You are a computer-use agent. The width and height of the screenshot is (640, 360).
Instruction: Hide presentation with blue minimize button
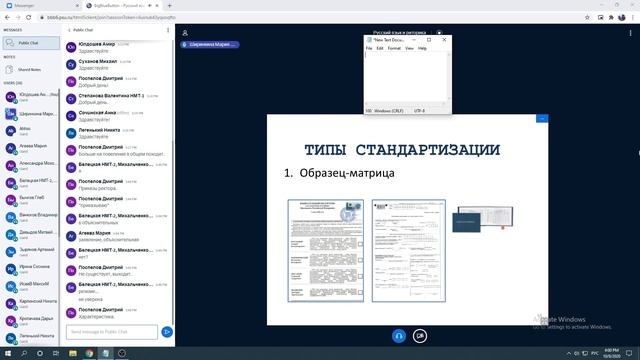tap(542, 118)
